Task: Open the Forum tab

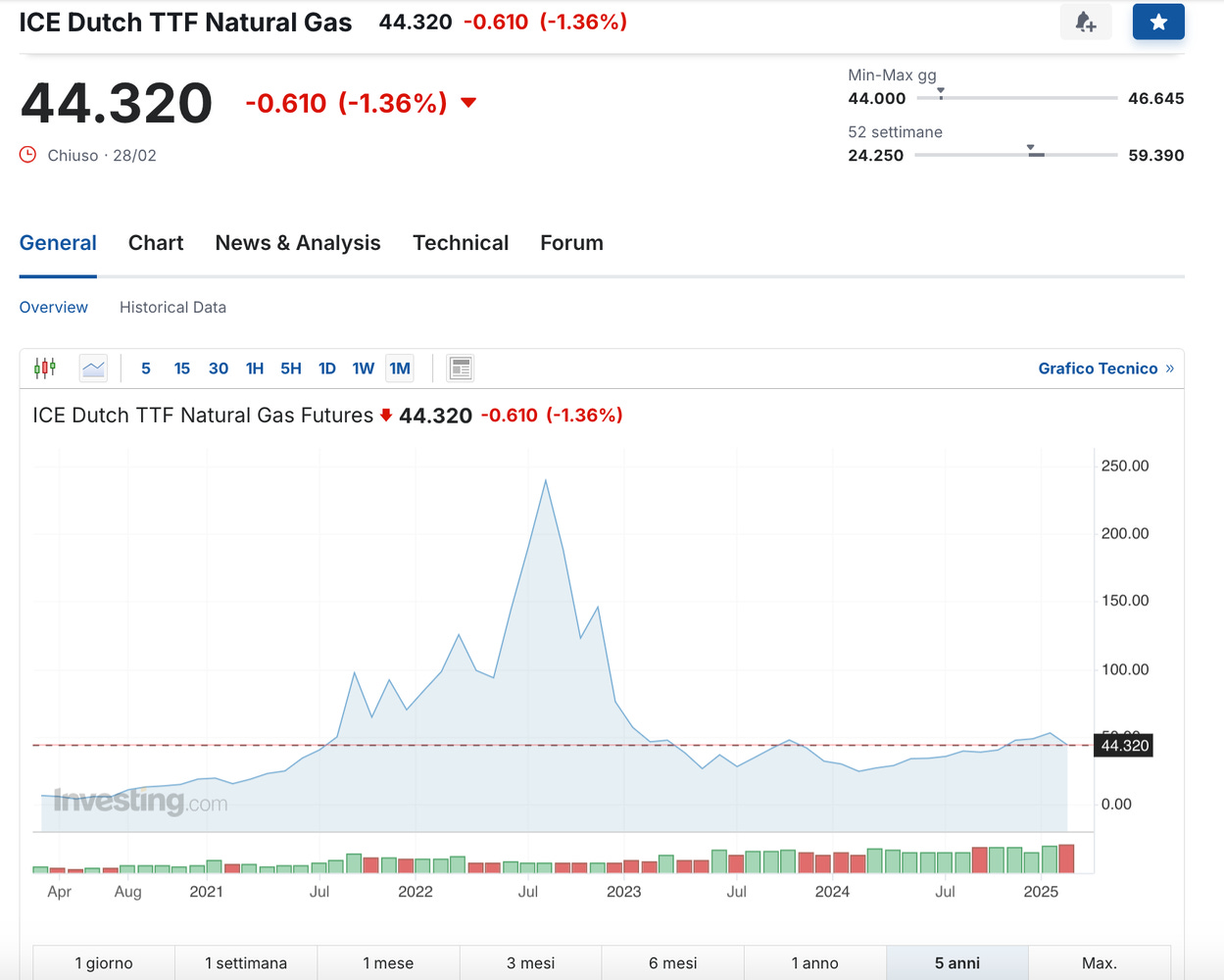Action: pyautogui.click(x=571, y=243)
